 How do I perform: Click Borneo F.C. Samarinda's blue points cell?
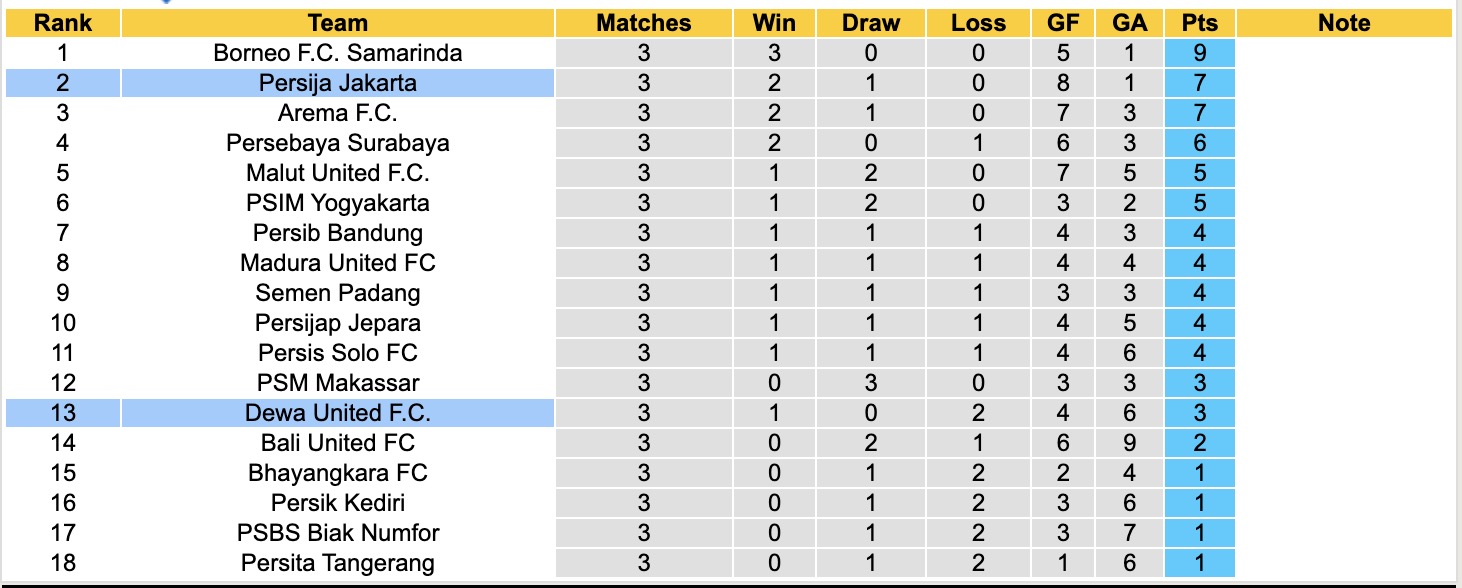pos(1199,53)
